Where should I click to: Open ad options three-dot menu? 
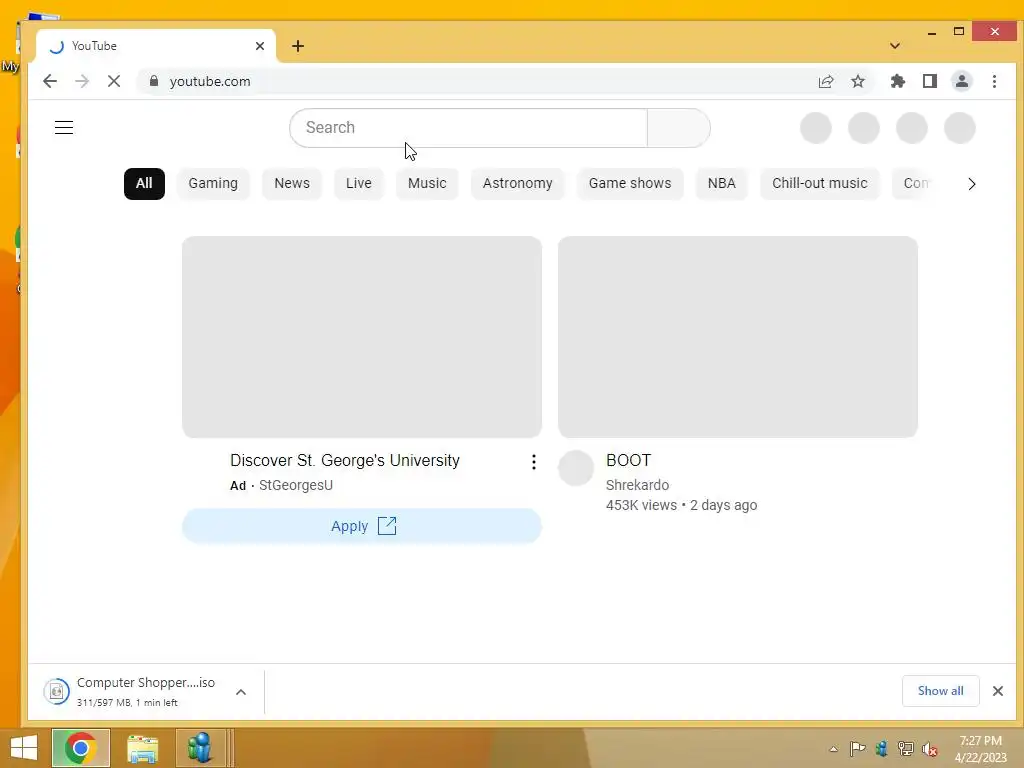tap(534, 462)
